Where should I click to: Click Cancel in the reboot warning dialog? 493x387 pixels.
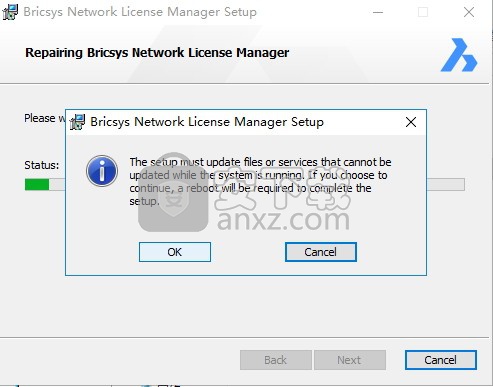point(321,252)
